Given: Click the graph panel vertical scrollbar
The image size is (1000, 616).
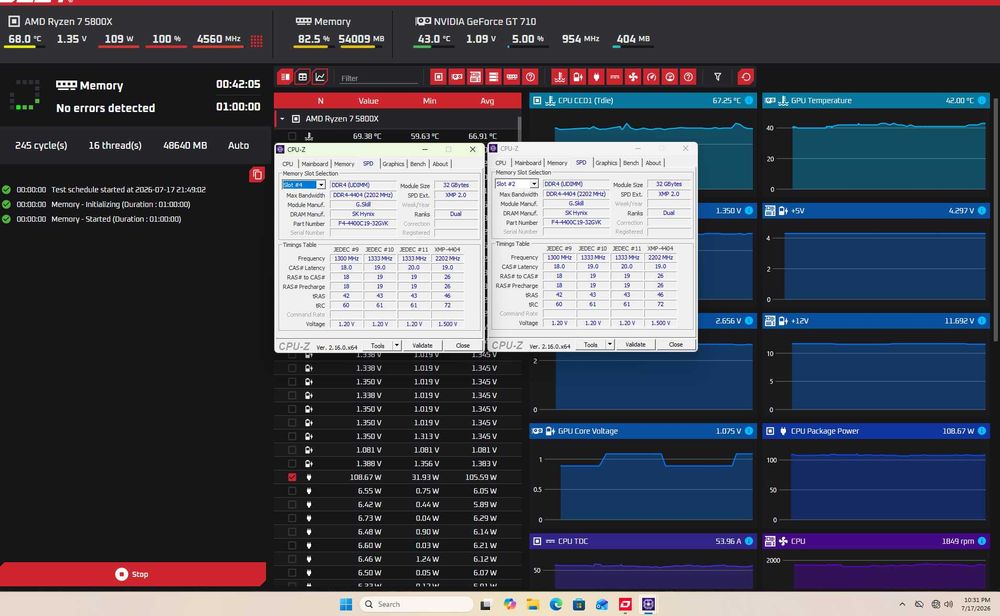Looking at the screenshot, I should (996, 220).
